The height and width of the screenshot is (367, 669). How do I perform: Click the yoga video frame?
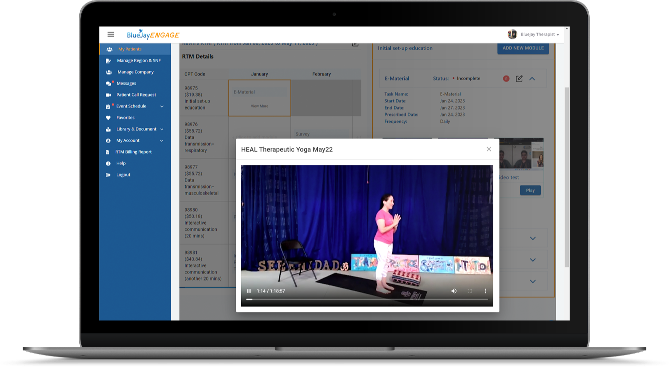[x=367, y=236]
